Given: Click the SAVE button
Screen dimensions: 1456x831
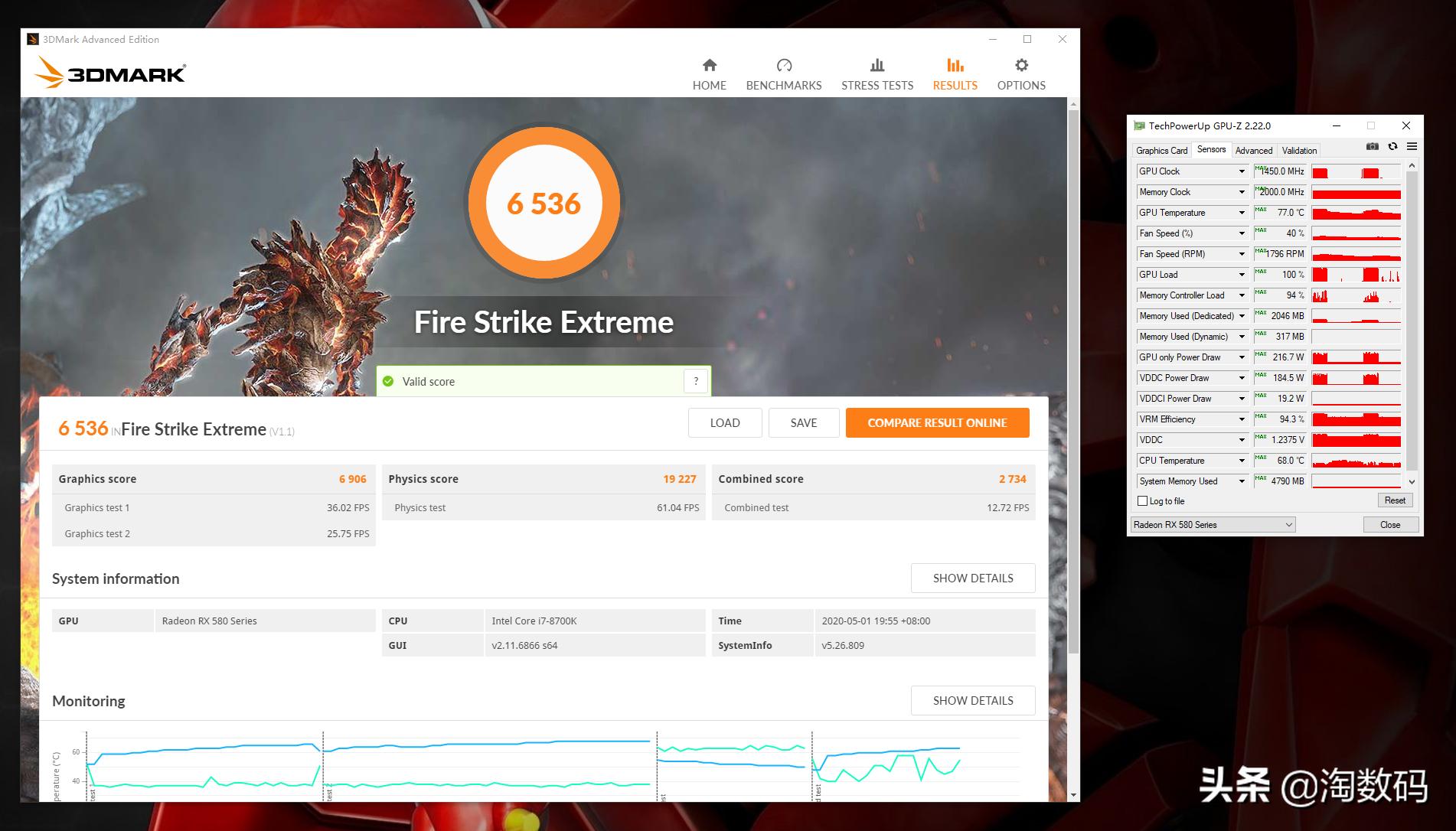Looking at the screenshot, I should pos(804,422).
